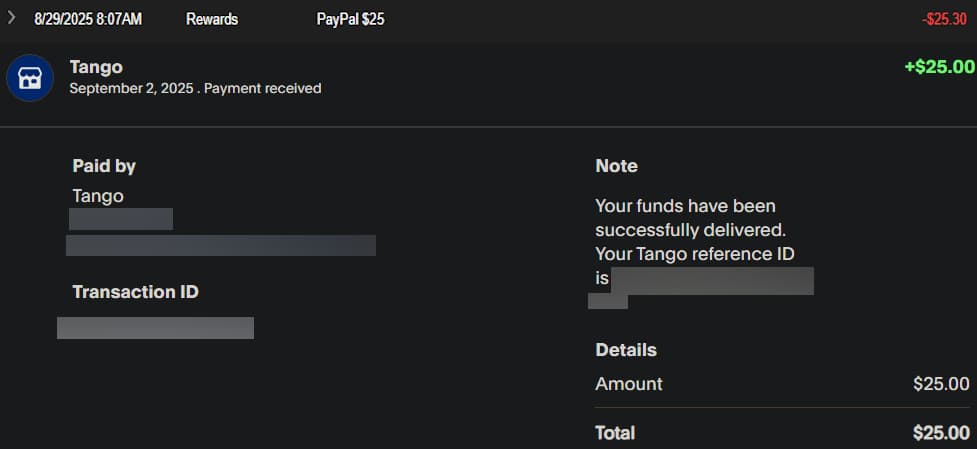Click the Amount row label
This screenshot has height=449, width=977.
tap(629, 384)
